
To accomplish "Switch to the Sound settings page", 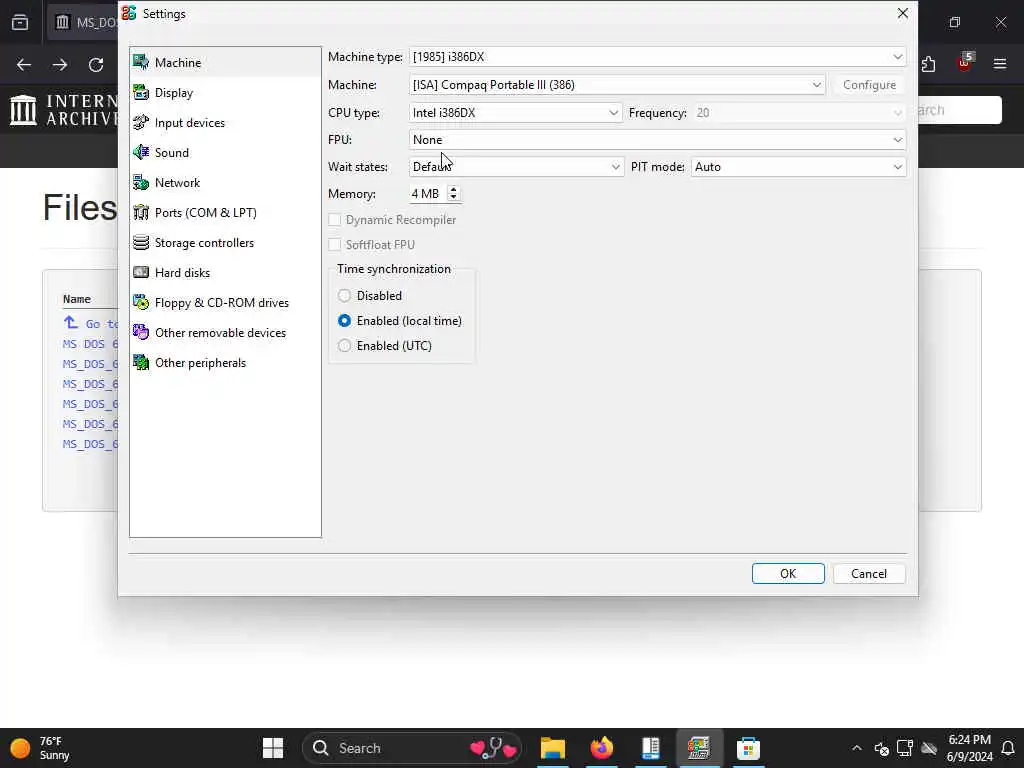I will (x=172, y=153).
